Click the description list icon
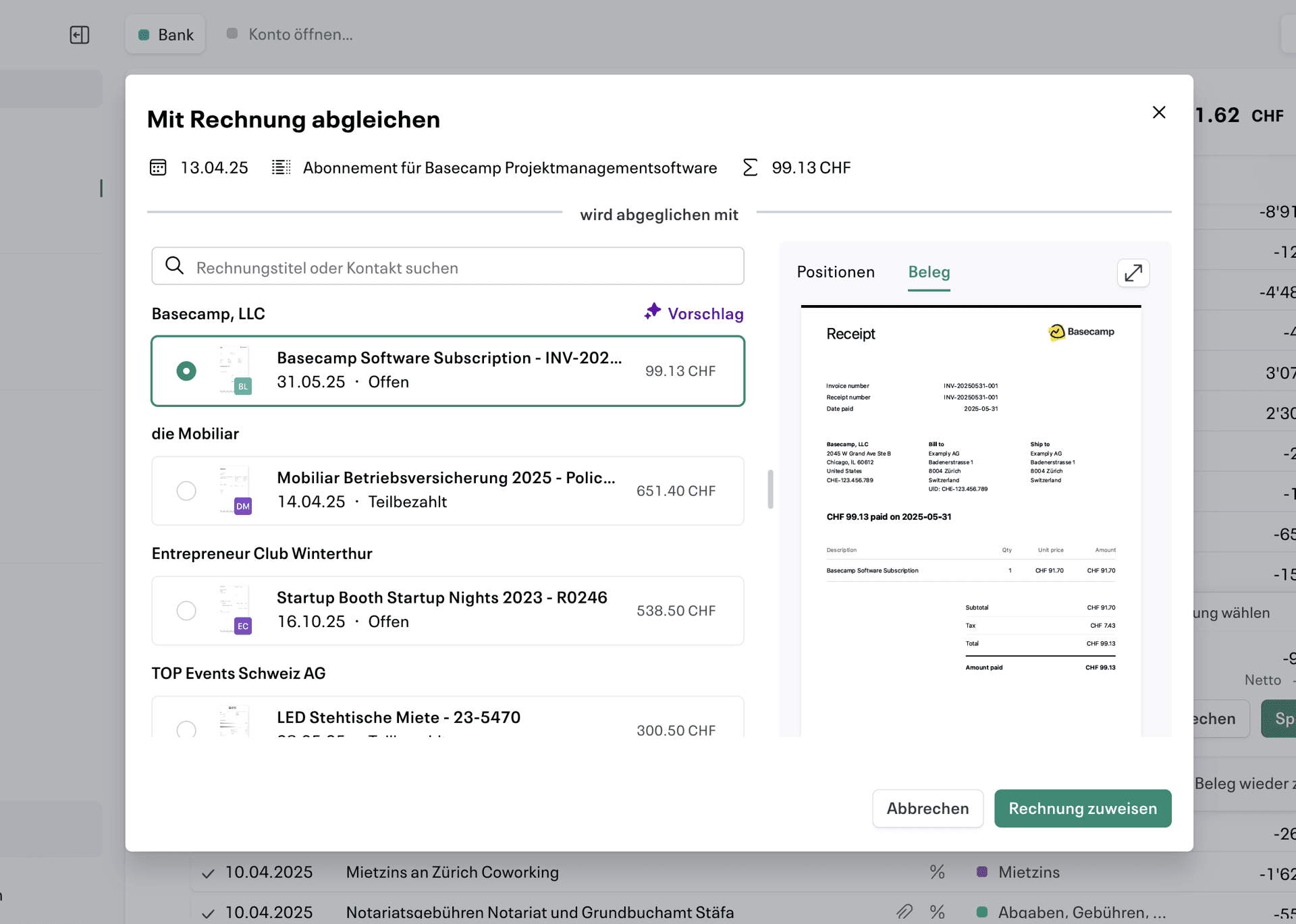This screenshot has width=1296, height=924. [281, 167]
